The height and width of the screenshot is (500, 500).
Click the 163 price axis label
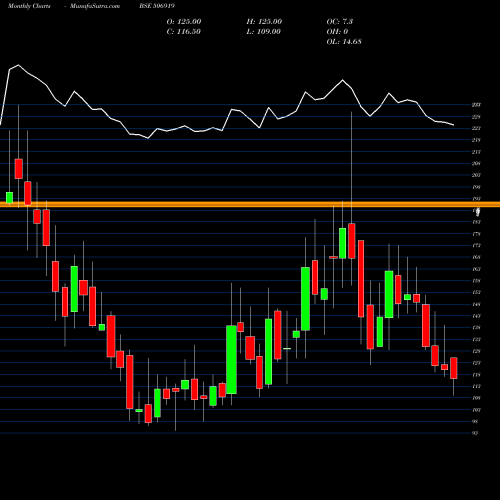[x=476, y=269]
